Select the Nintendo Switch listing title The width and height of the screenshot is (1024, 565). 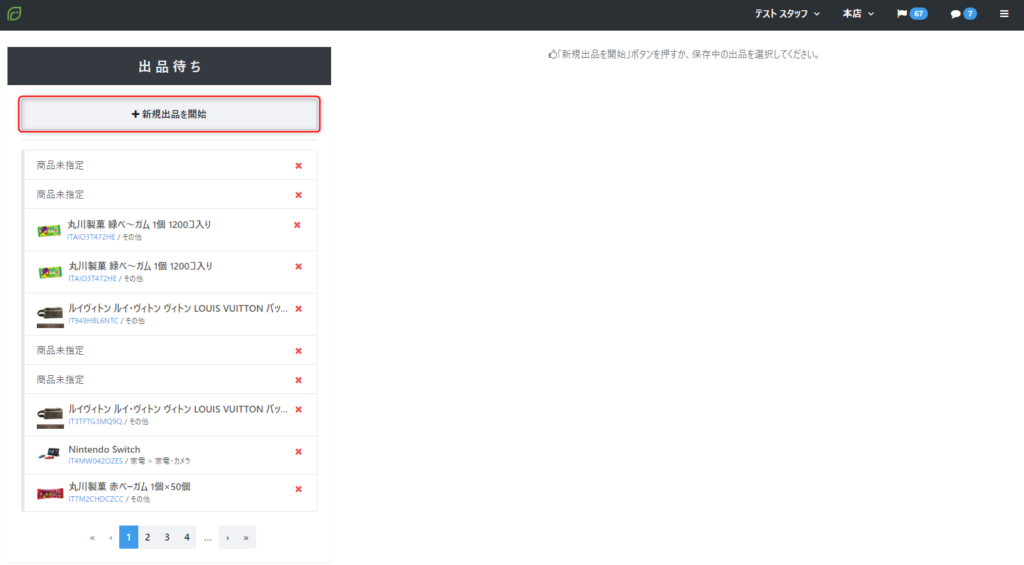104,449
